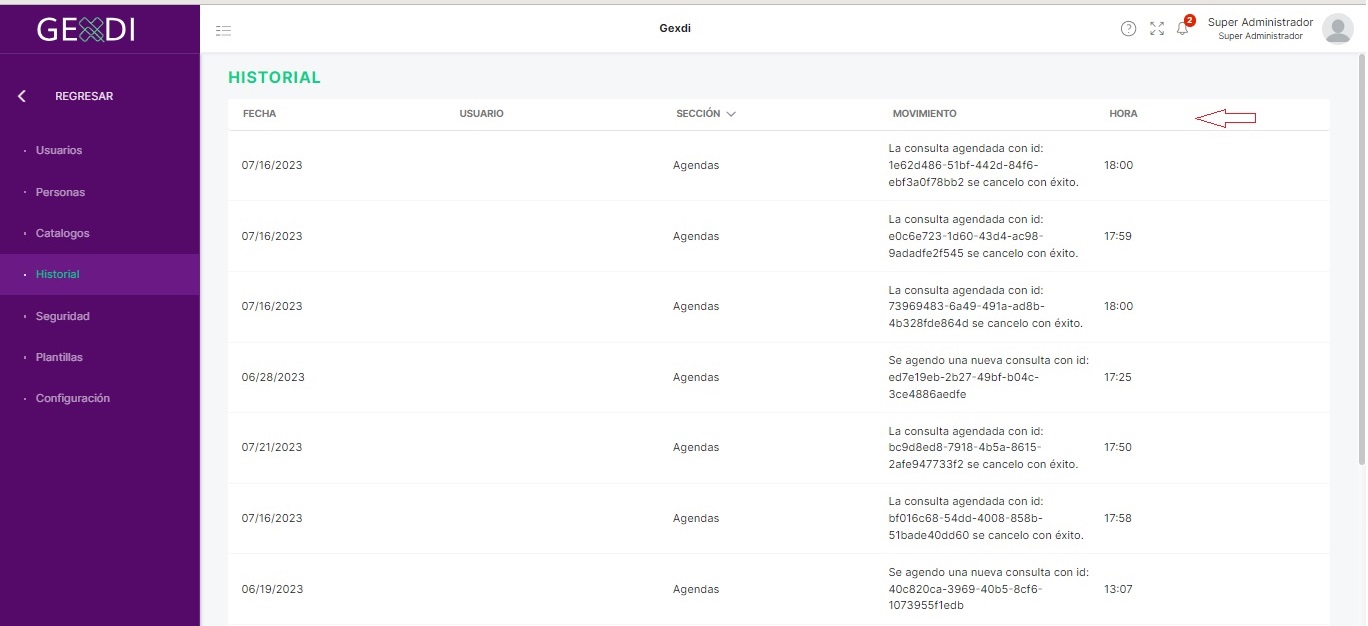Go back with REGRESAR
This screenshot has width=1368, height=626.
pyautogui.click(x=84, y=96)
